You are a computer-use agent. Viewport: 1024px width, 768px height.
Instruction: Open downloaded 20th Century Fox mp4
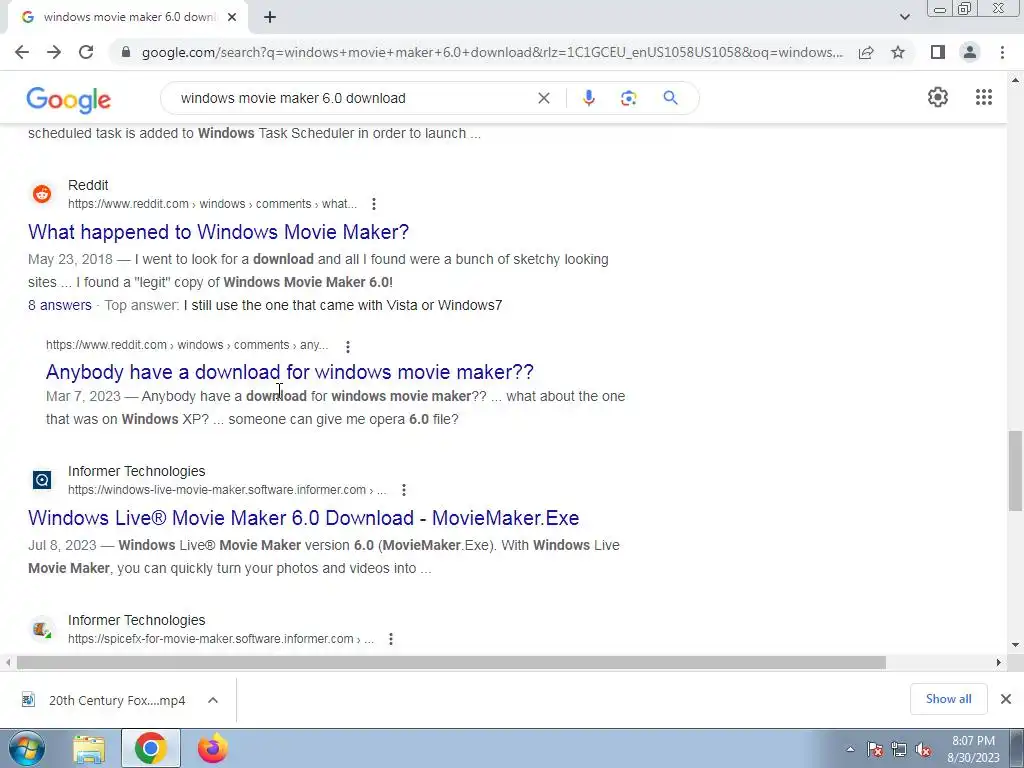(x=104, y=700)
